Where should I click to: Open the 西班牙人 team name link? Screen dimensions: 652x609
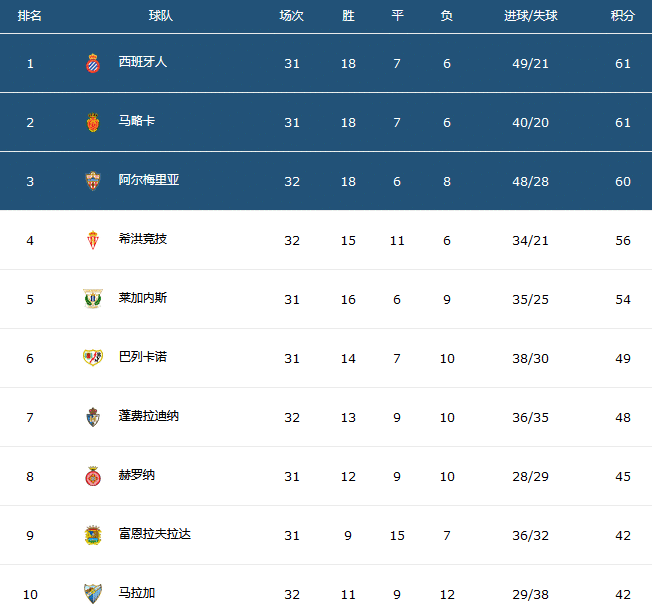[x=143, y=62]
